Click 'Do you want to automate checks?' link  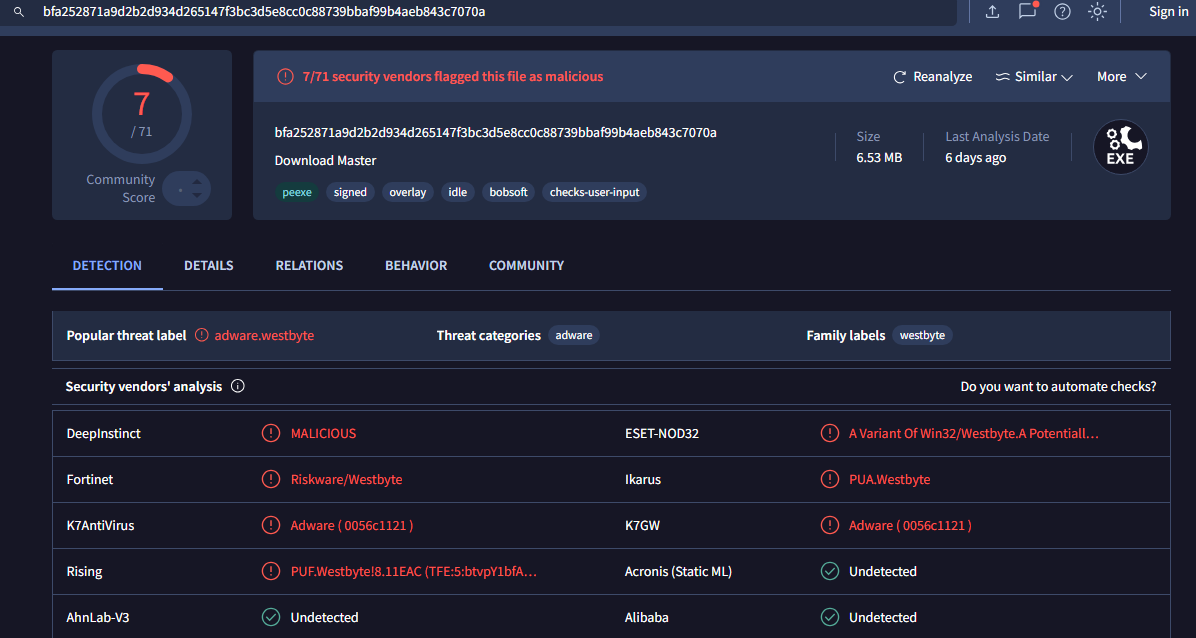(1058, 386)
